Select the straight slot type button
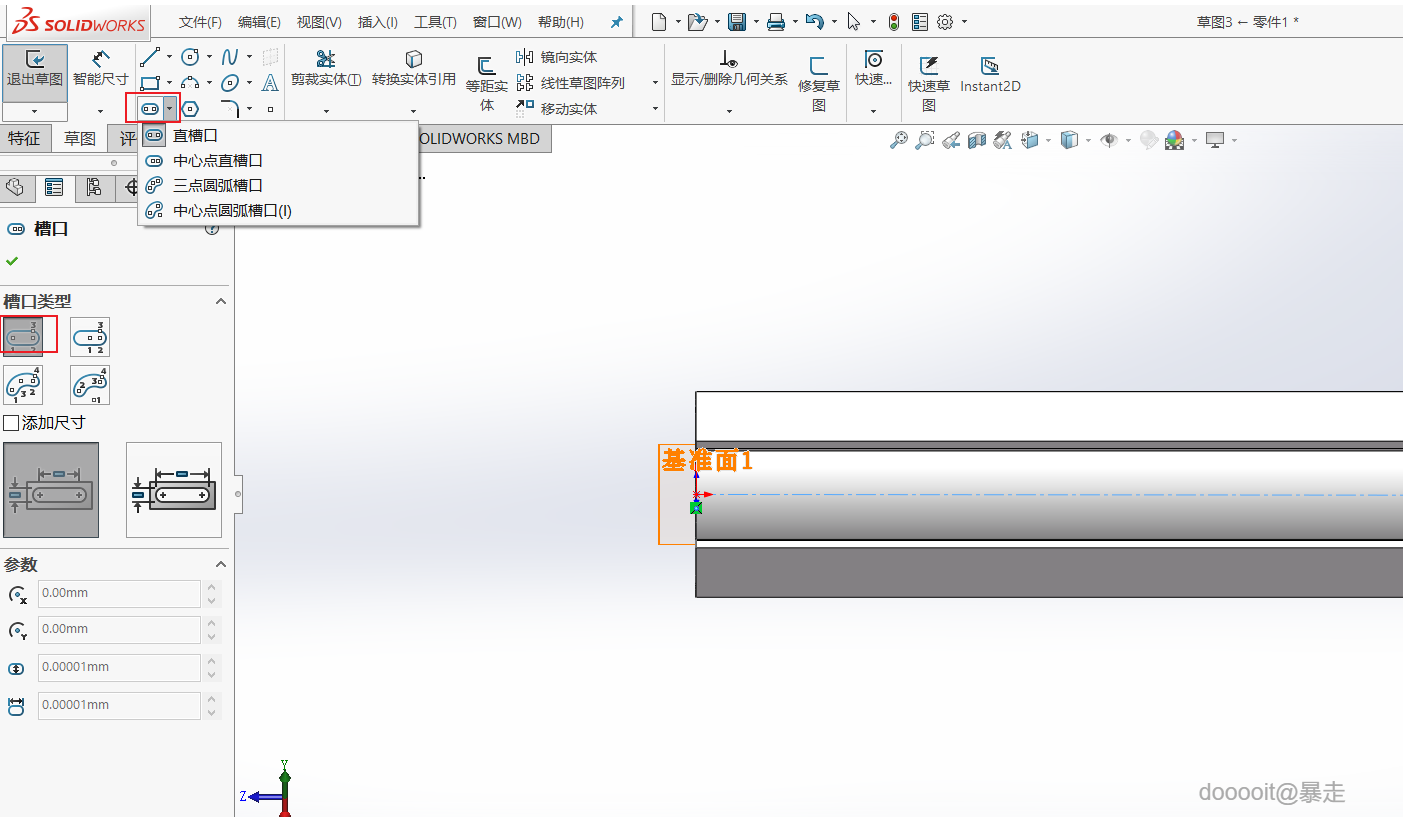Viewport: 1403px width, 817px height. click(x=23, y=337)
